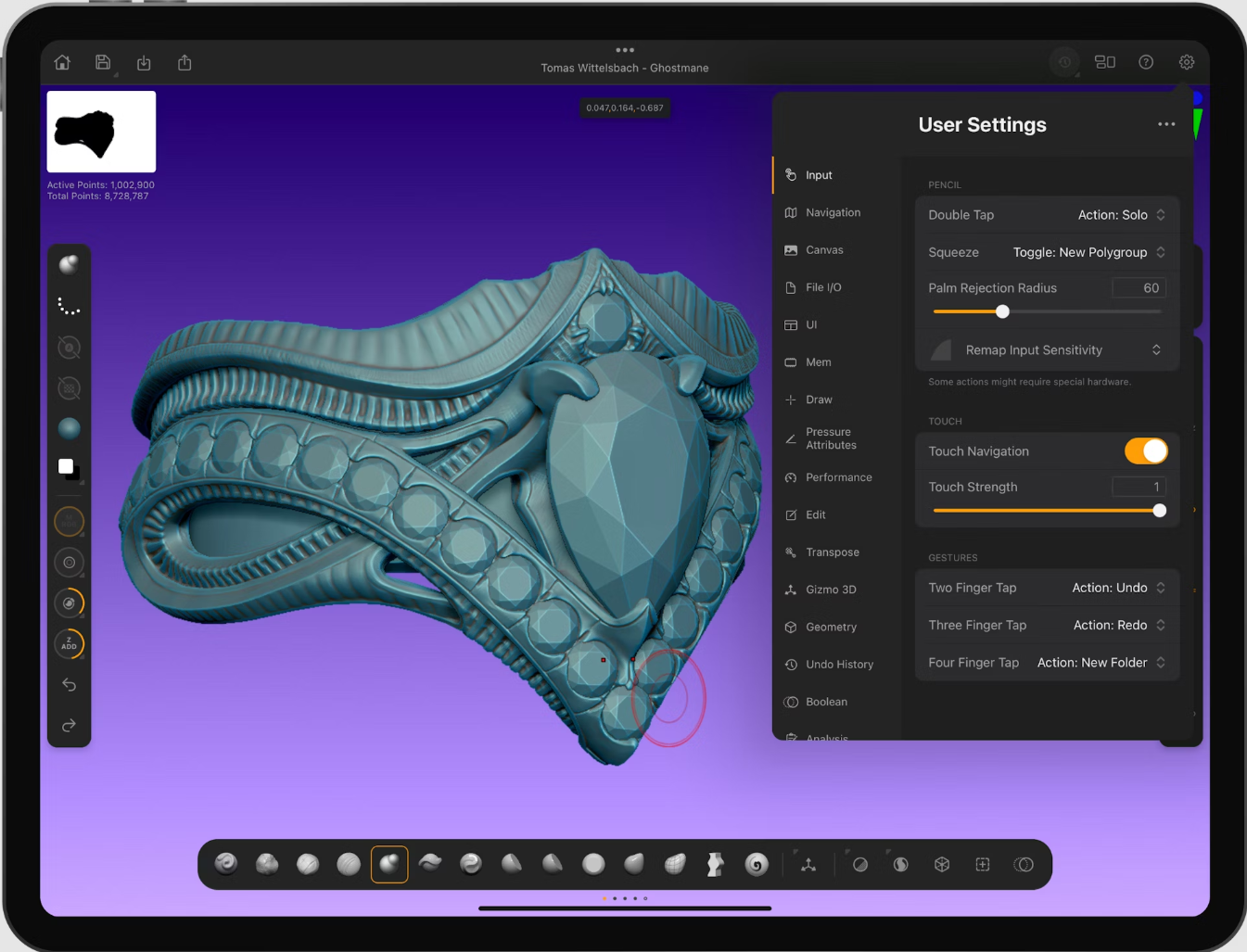Click the Undo arrow in the left sidebar
The width and height of the screenshot is (1247, 952).
[x=69, y=685]
